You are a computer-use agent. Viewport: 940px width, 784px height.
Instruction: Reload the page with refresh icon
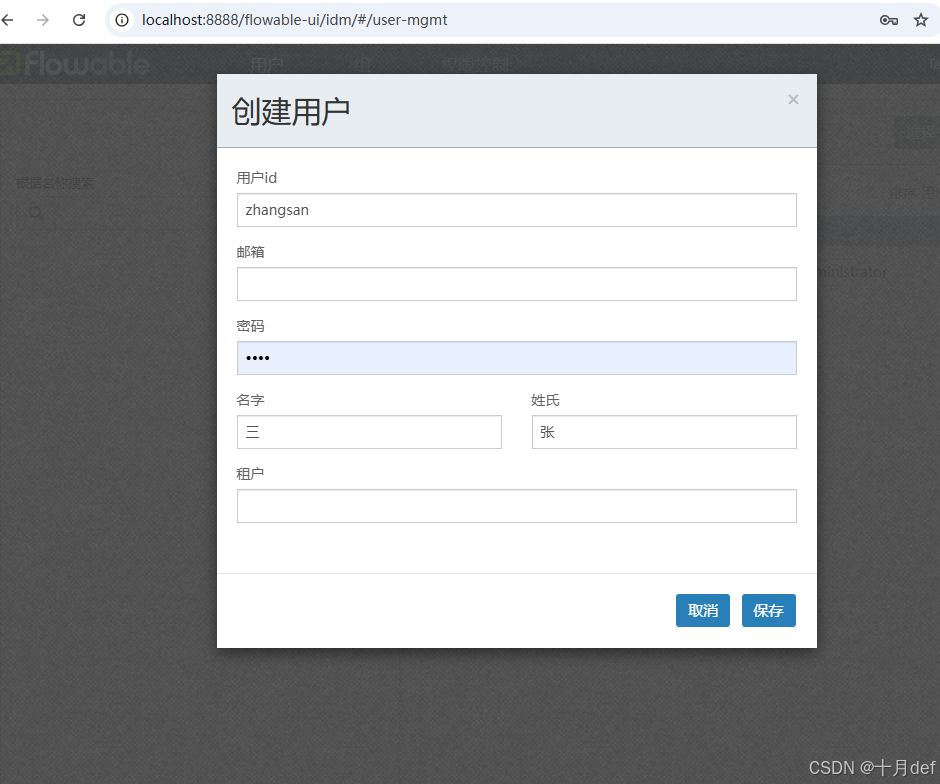pos(79,20)
